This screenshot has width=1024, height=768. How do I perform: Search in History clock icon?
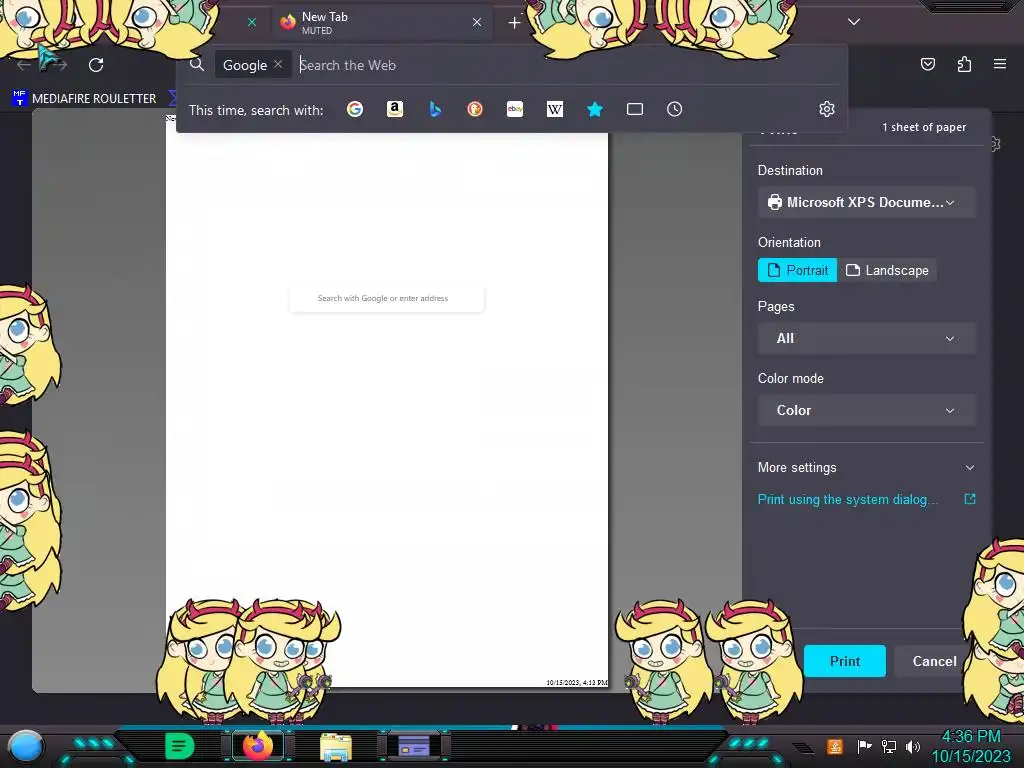point(675,109)
